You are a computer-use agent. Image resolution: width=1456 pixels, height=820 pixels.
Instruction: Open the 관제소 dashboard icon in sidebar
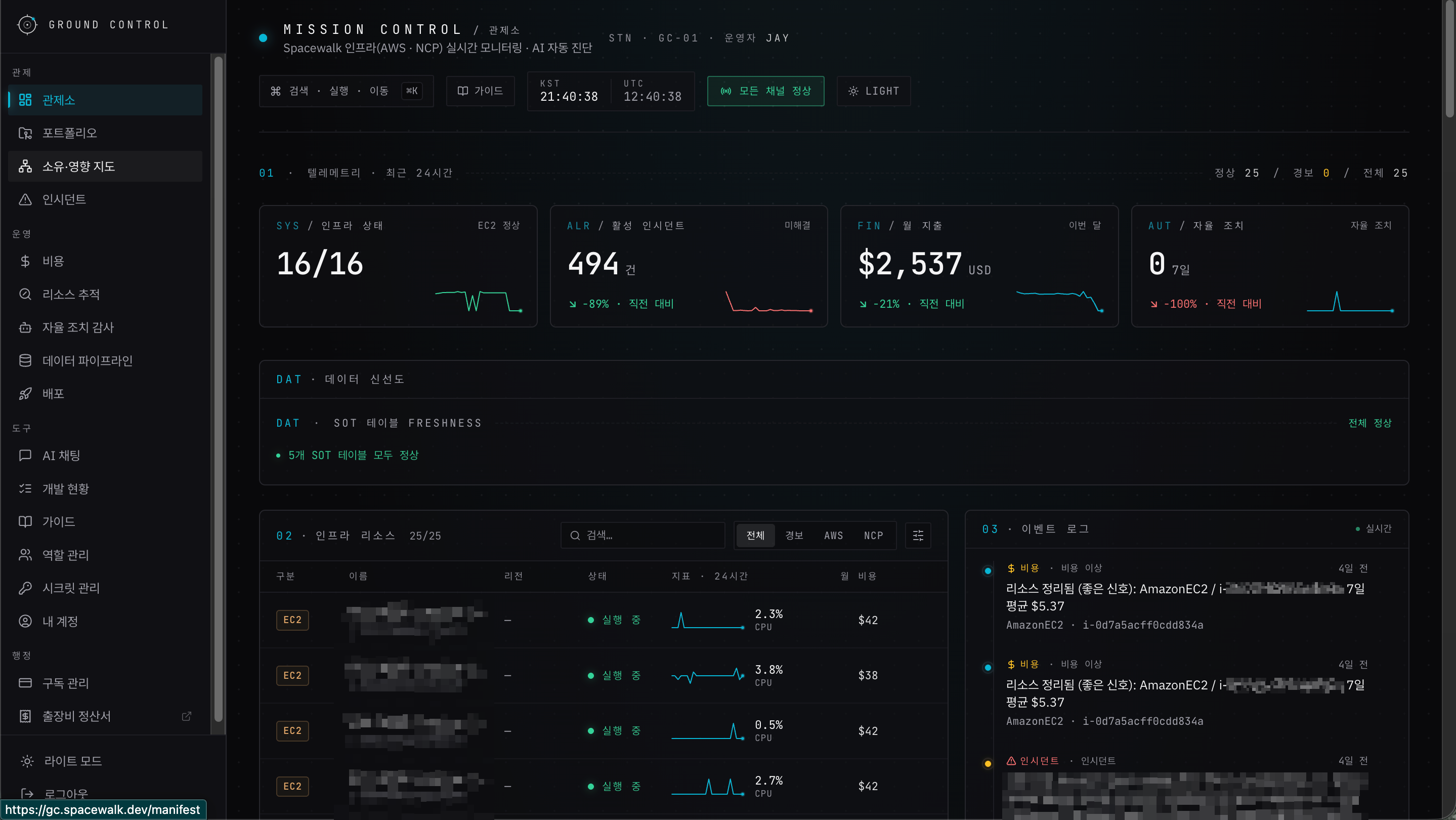coord(25,100)
